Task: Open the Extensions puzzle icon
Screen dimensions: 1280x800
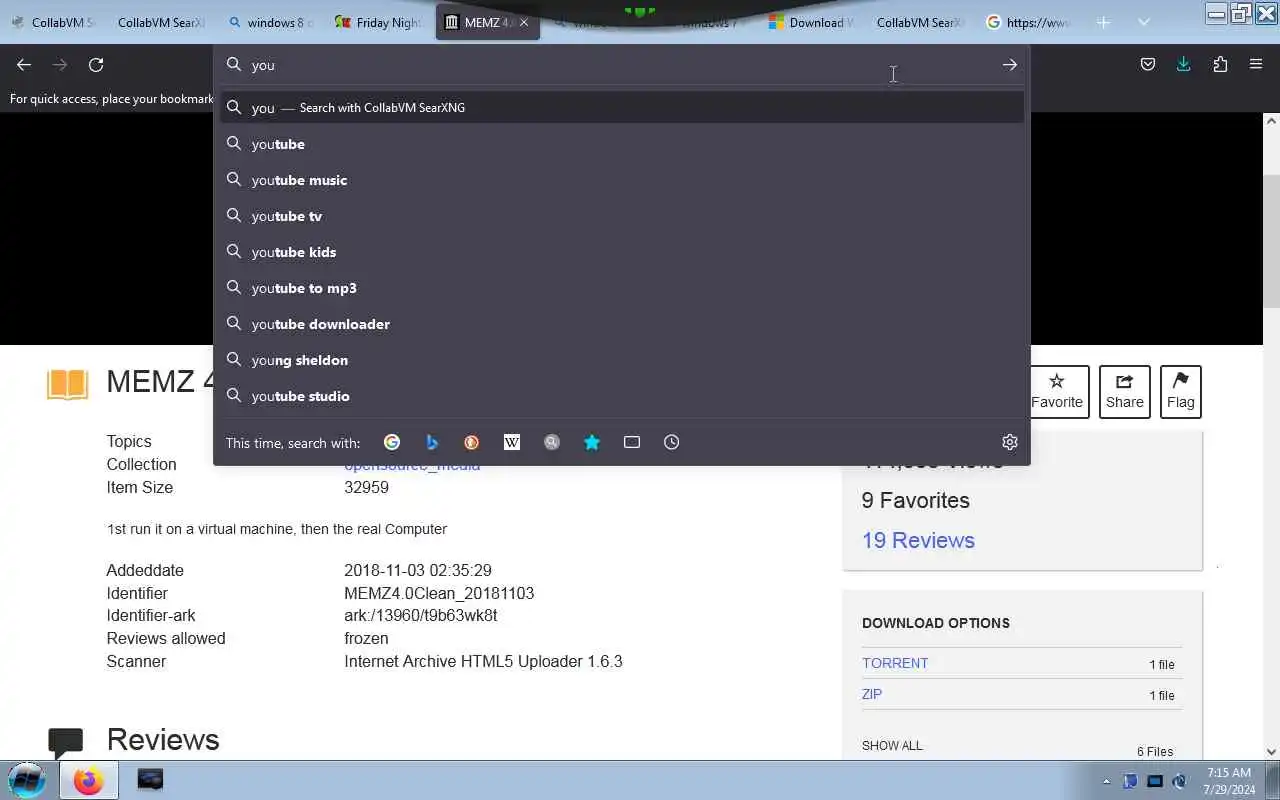Action: 1220,65
